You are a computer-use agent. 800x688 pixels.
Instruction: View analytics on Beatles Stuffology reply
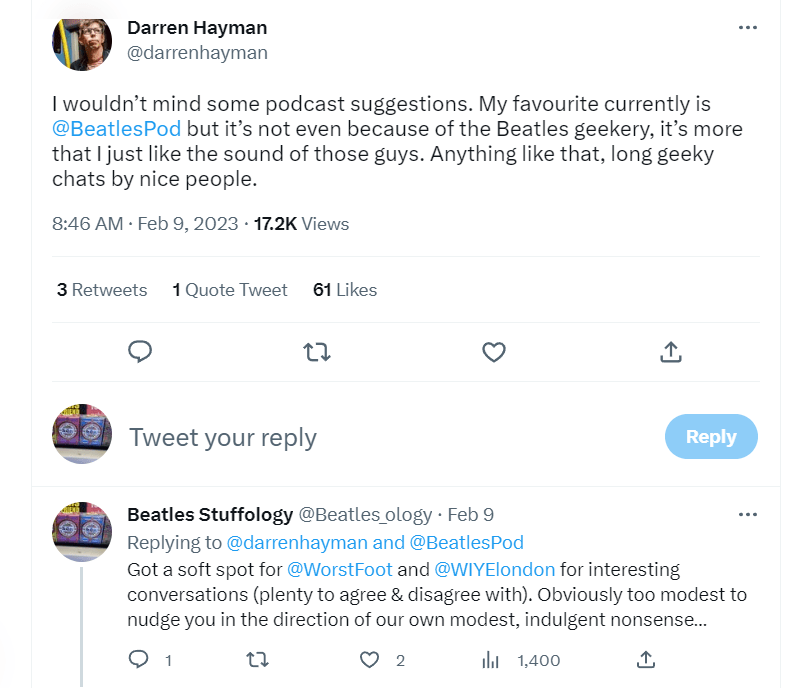click(x=490, y=660)
